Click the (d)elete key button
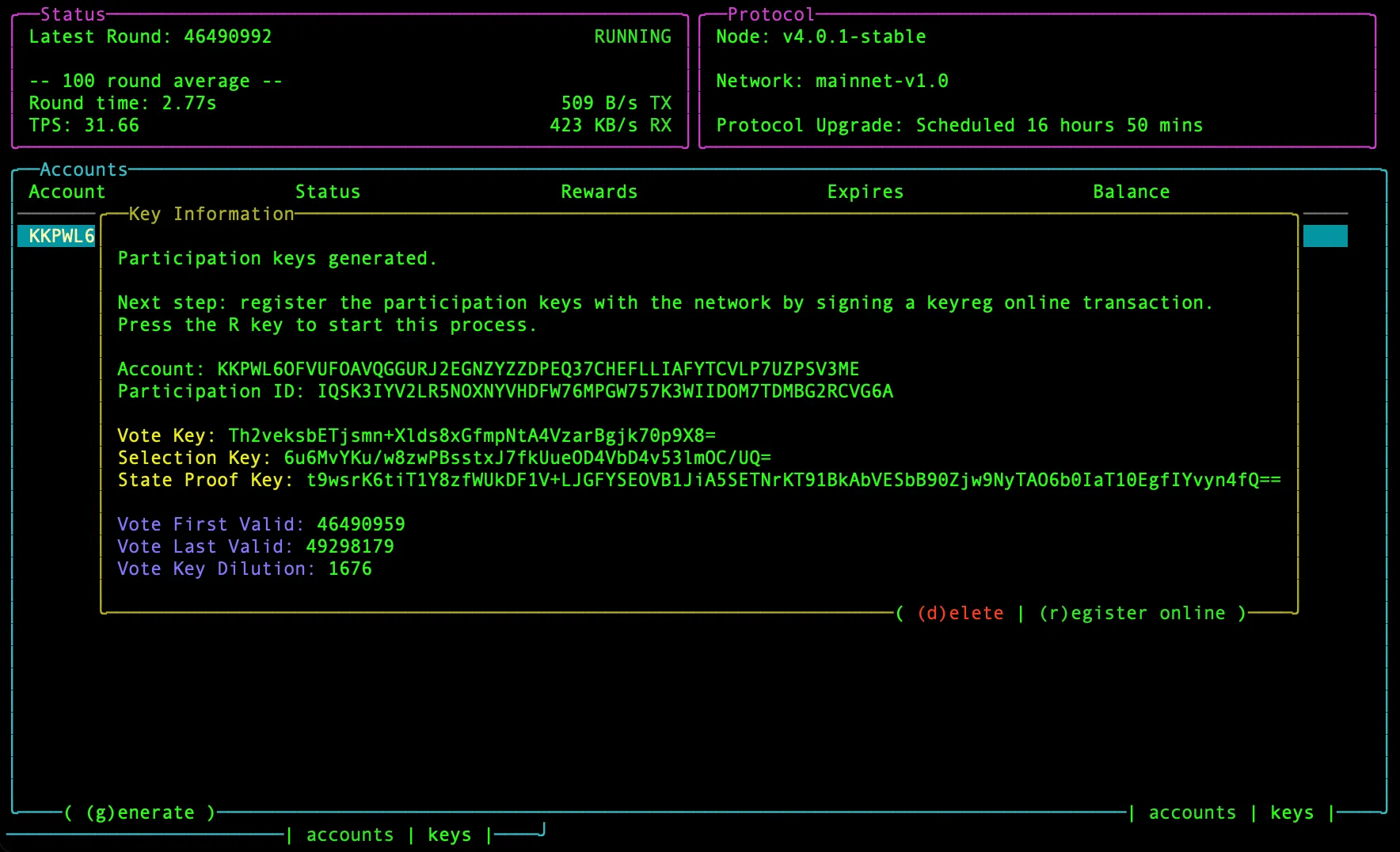This screenshot has height=852, width=1400. coord(961,612)
